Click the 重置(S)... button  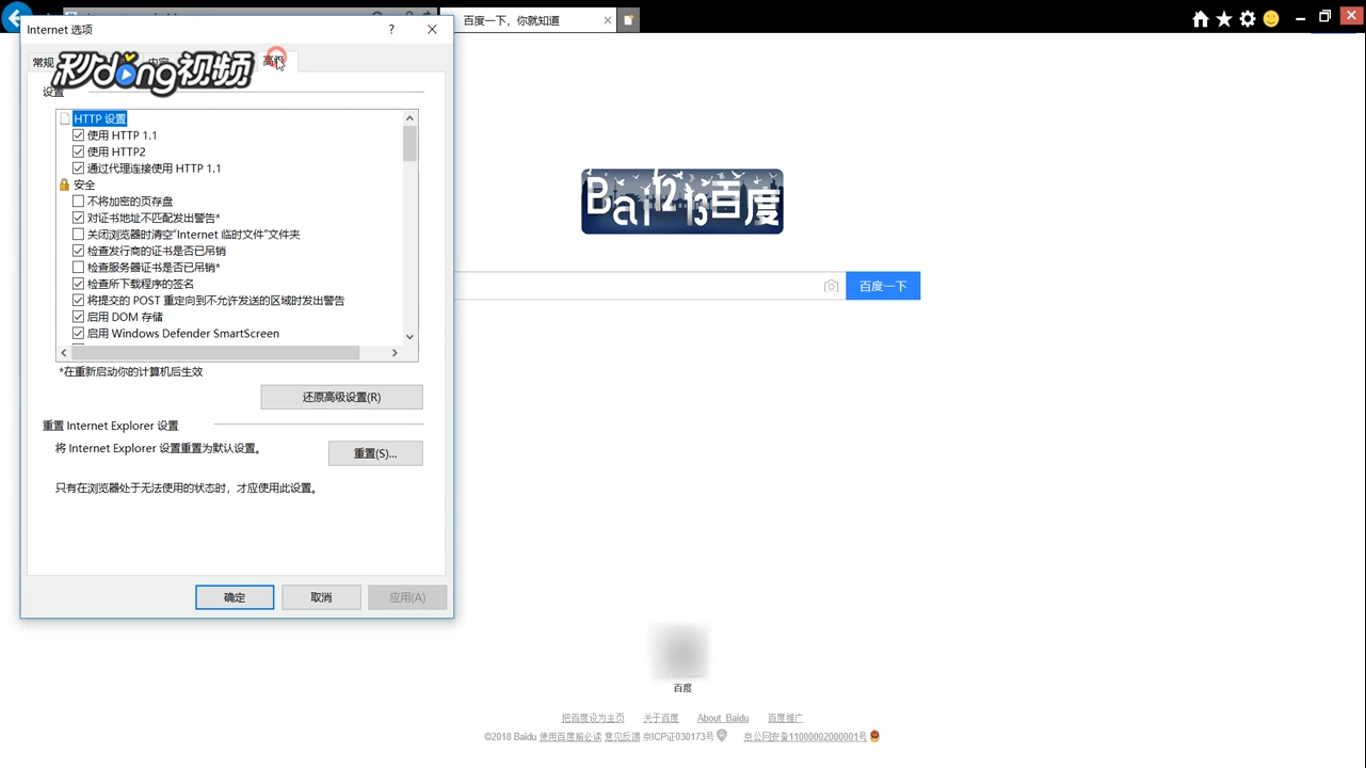[375, 453]
